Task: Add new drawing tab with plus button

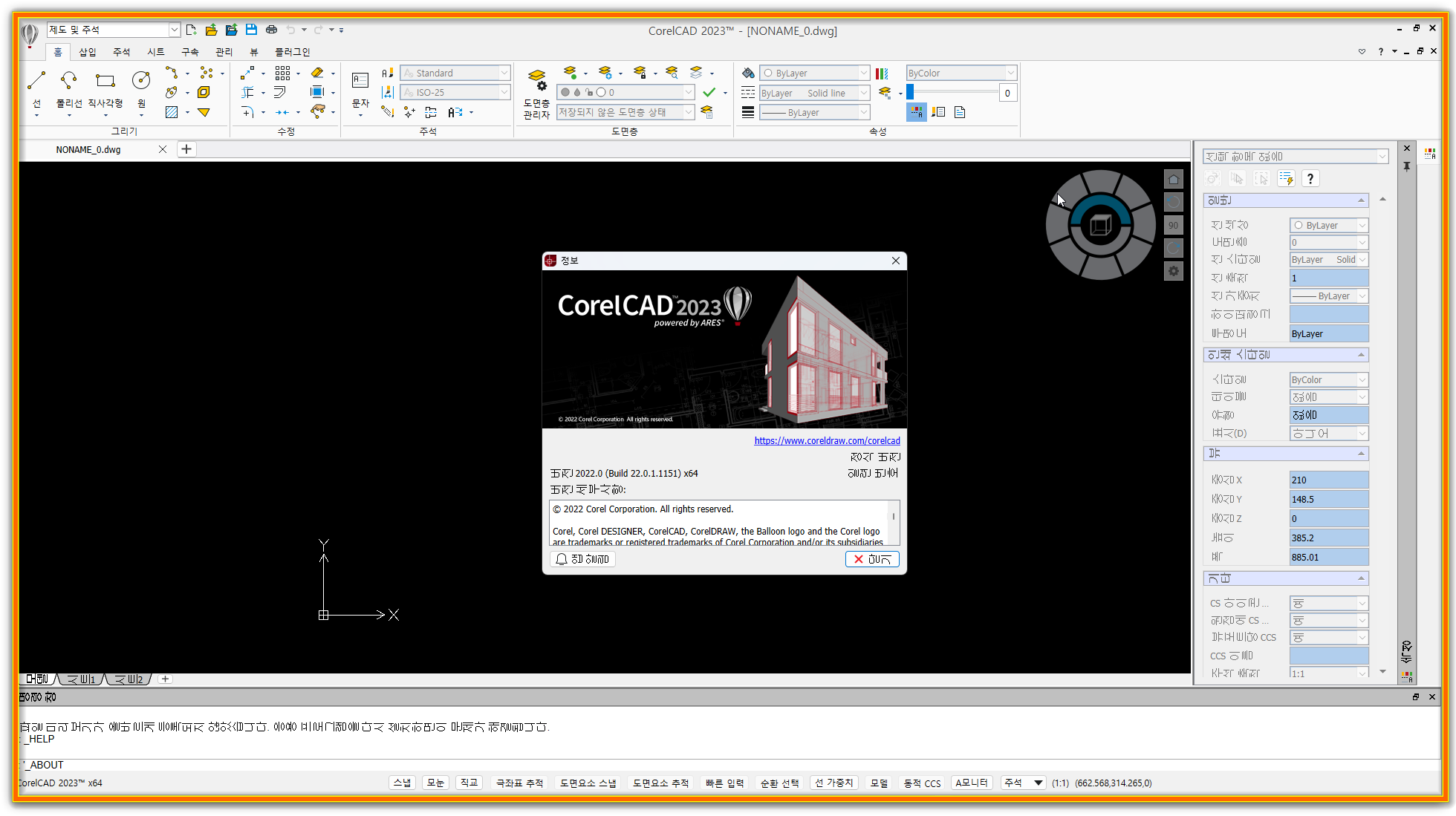Action: (x=186, y=149)
